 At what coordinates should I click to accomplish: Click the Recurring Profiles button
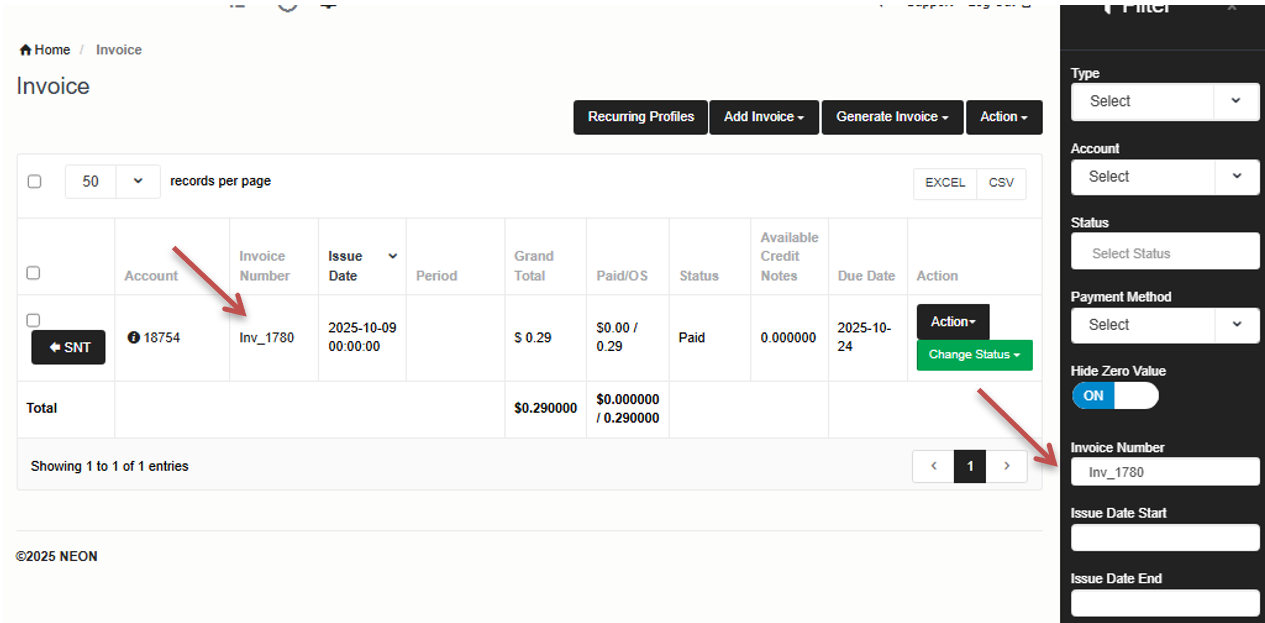pos(640,117)
